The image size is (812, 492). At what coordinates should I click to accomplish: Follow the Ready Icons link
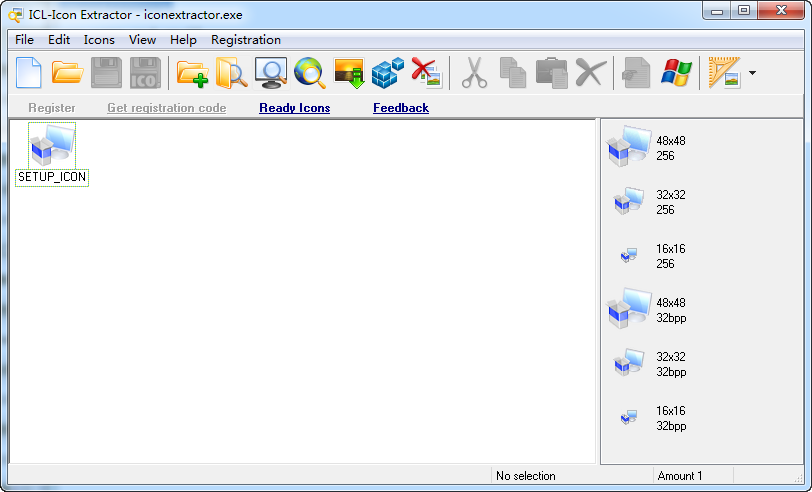pyautogui.click(x=294, y=108)
